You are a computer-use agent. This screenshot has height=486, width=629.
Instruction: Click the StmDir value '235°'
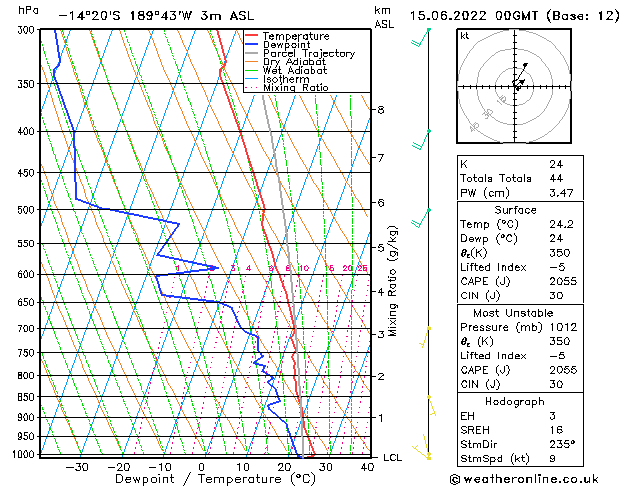[x=562, y=444]
